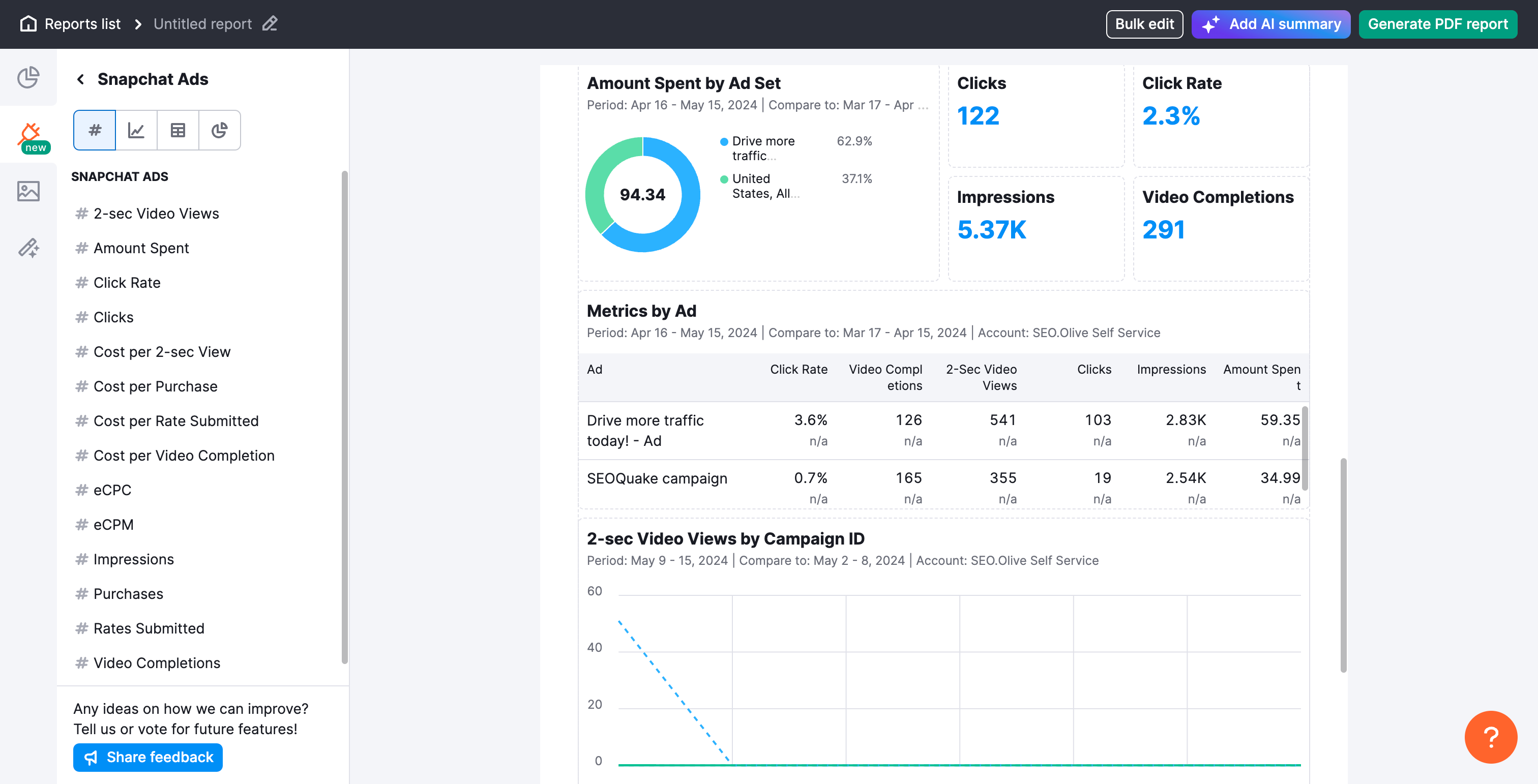Click the Share feedback button

click(x=147, y=757)
